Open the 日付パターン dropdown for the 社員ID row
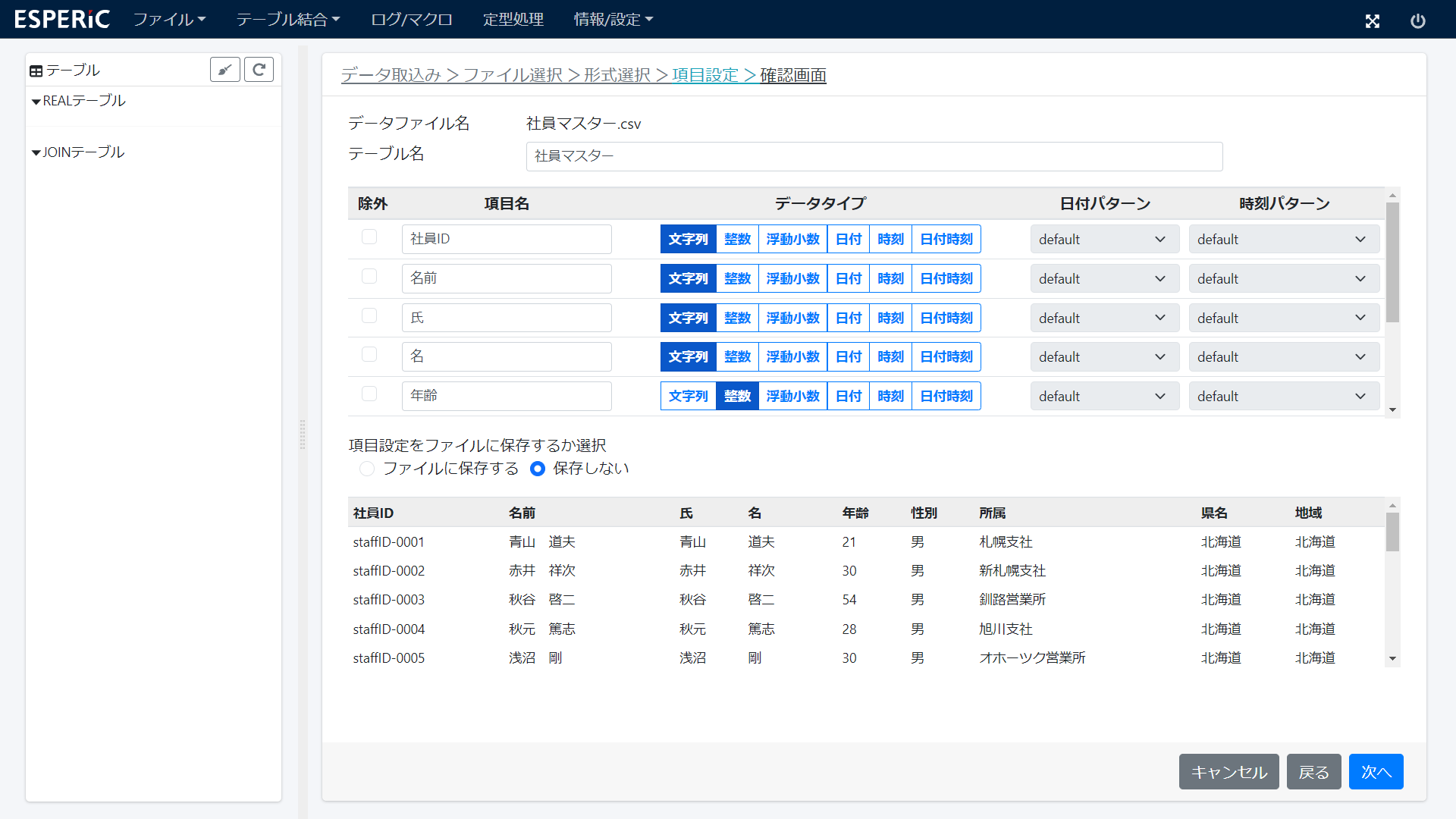The image size is (1456, 819). point(1104,238)
